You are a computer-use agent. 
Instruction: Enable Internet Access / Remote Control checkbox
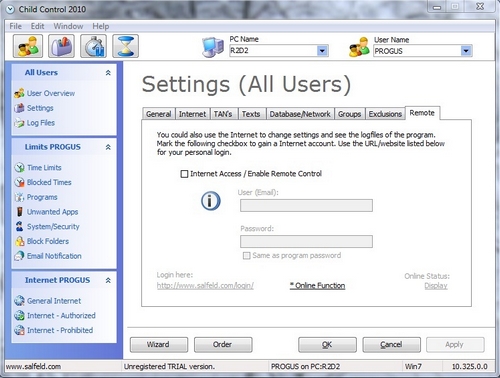pyautogui.click(x=184, y=174)
